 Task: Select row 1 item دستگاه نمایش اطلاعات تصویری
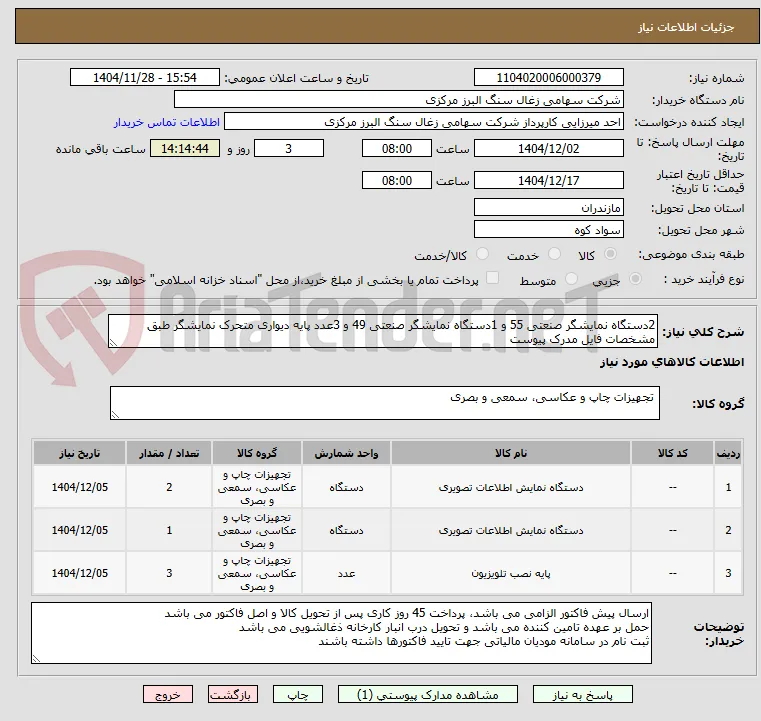coord(511,487)
